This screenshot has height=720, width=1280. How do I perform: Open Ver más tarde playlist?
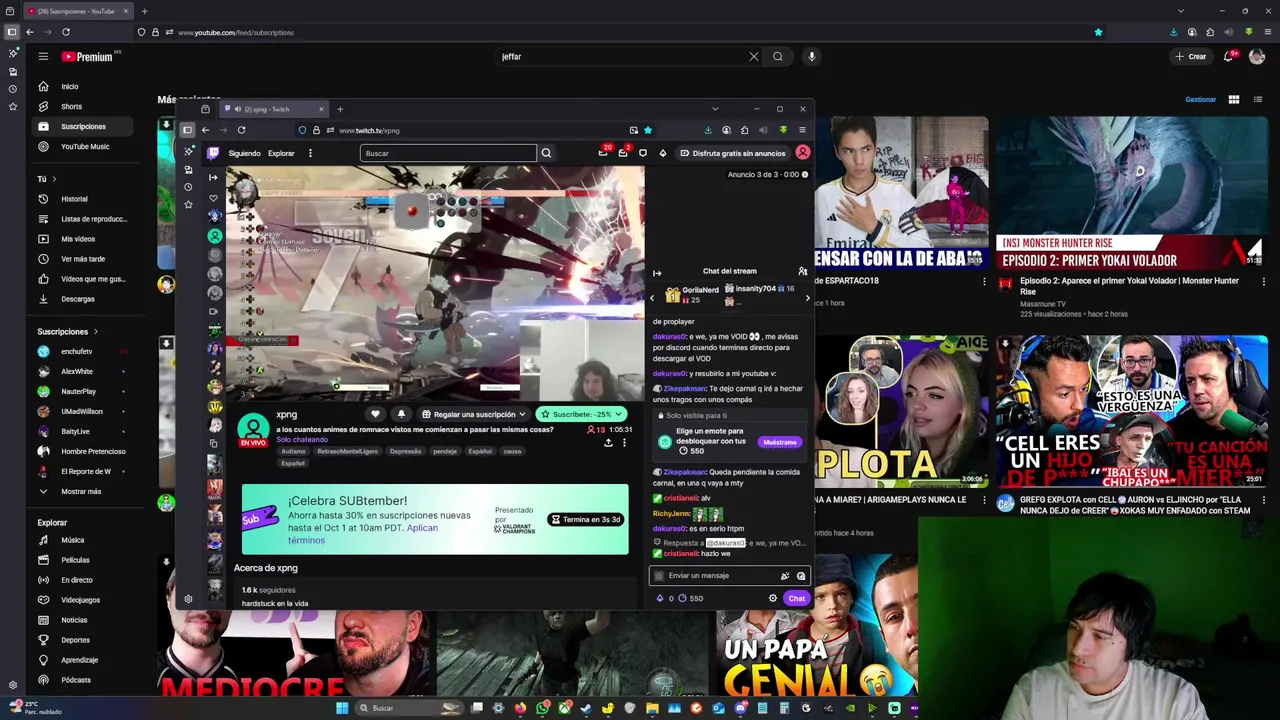(x=83, y=259)
